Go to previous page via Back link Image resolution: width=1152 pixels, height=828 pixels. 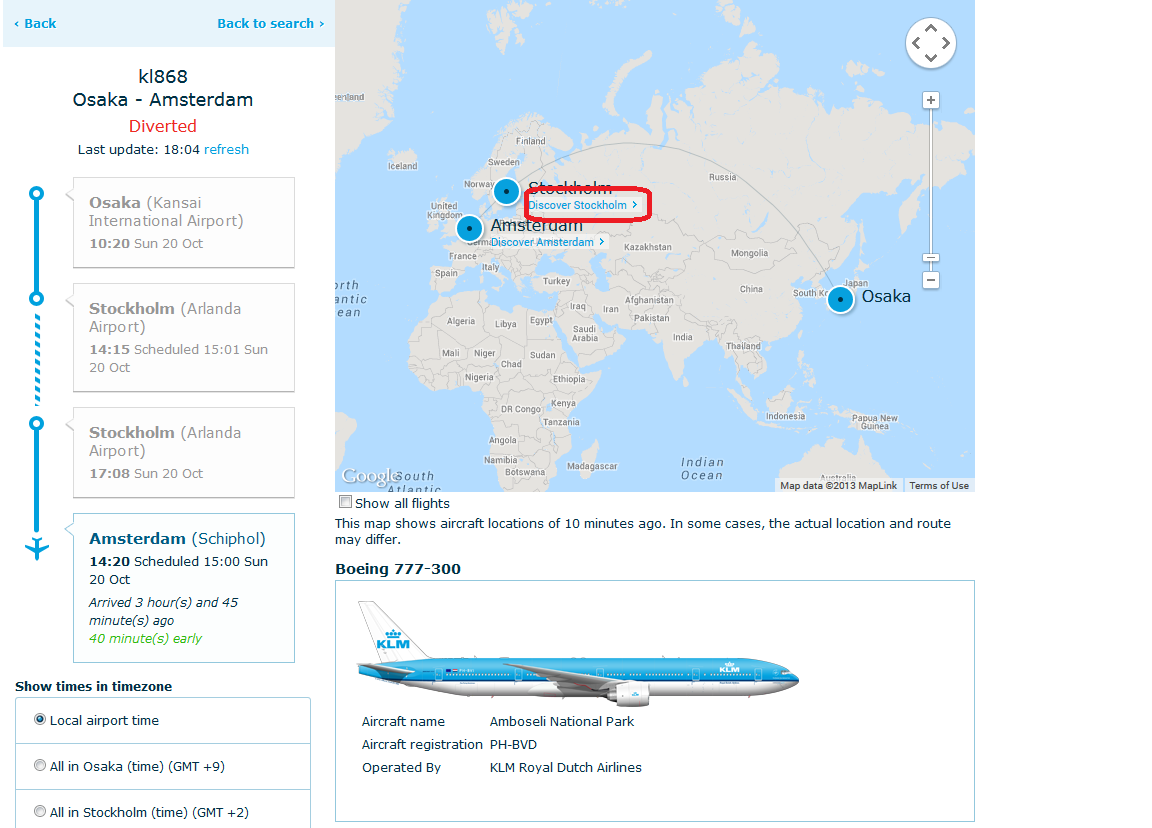pos(36,23)
